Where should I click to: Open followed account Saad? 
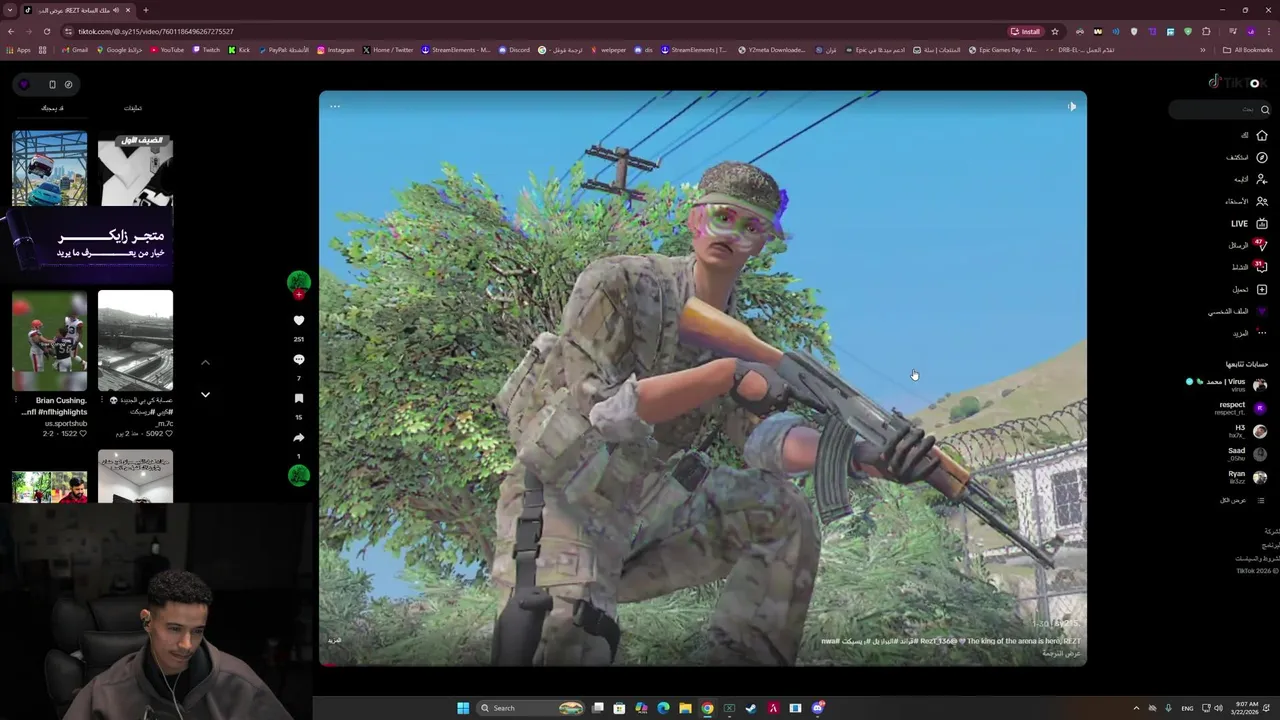tap(1247, 454)
